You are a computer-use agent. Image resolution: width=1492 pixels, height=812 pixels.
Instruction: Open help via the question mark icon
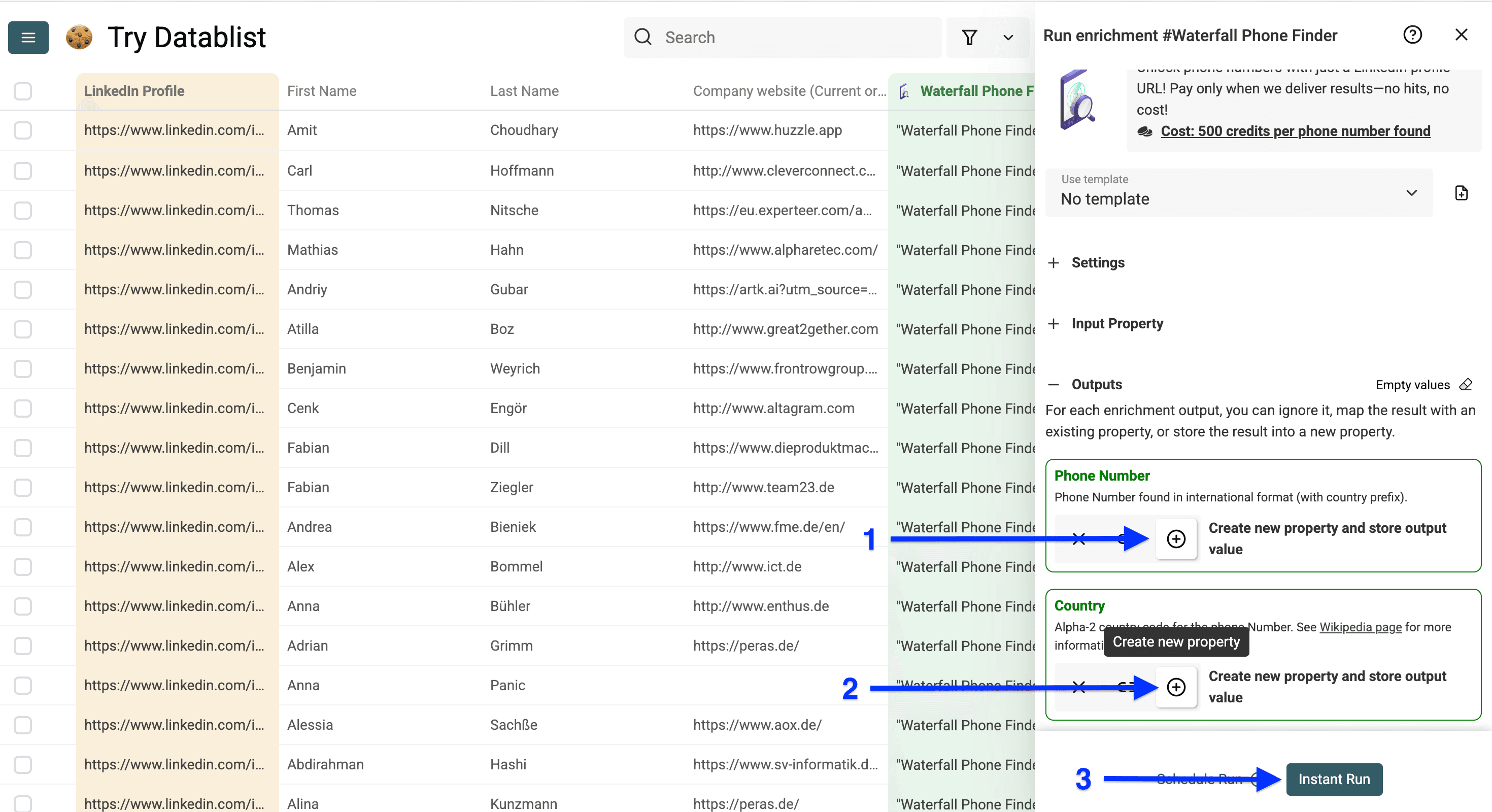coord(1413,35)
